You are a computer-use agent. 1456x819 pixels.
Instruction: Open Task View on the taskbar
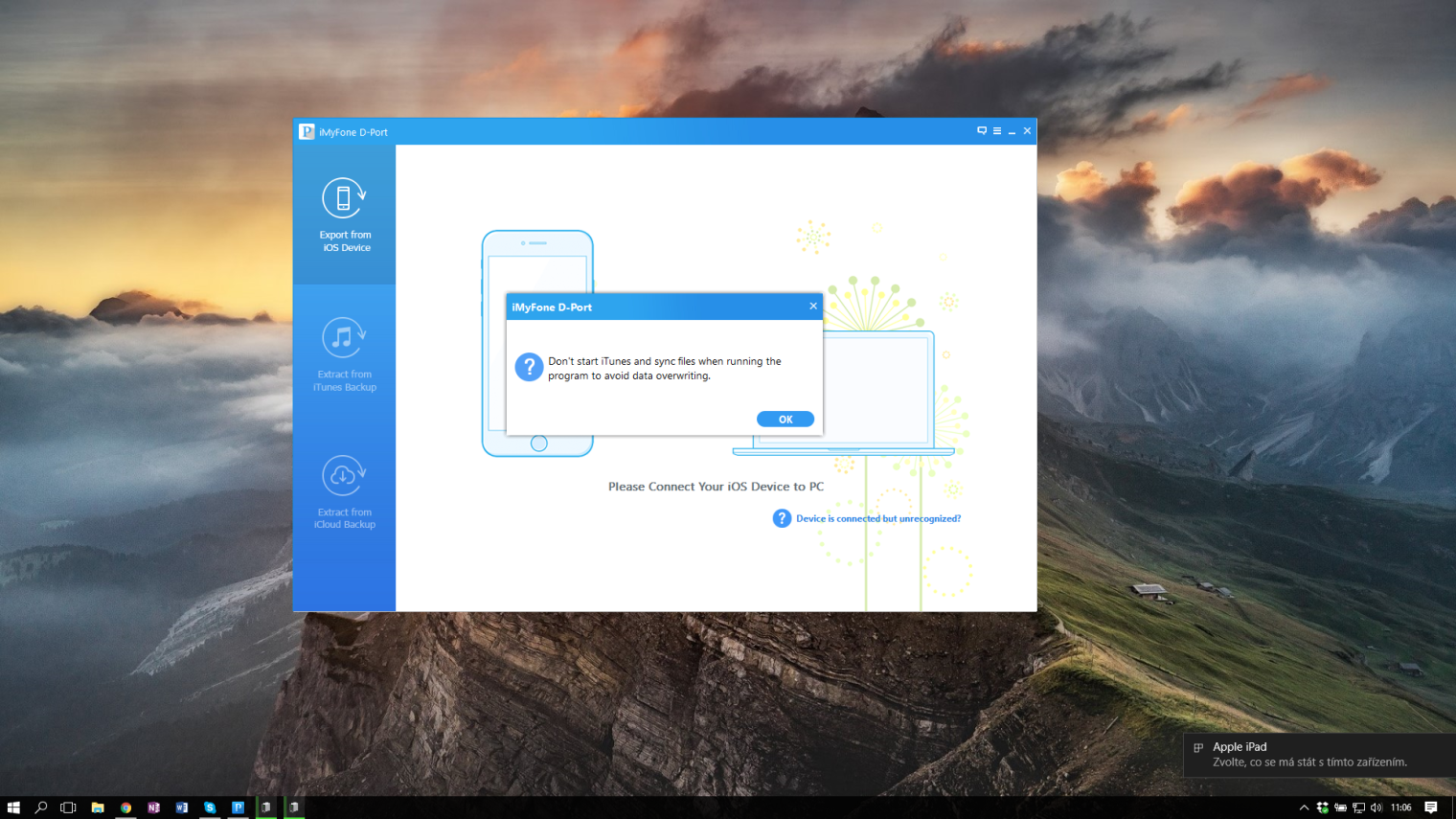coord(68,808)
